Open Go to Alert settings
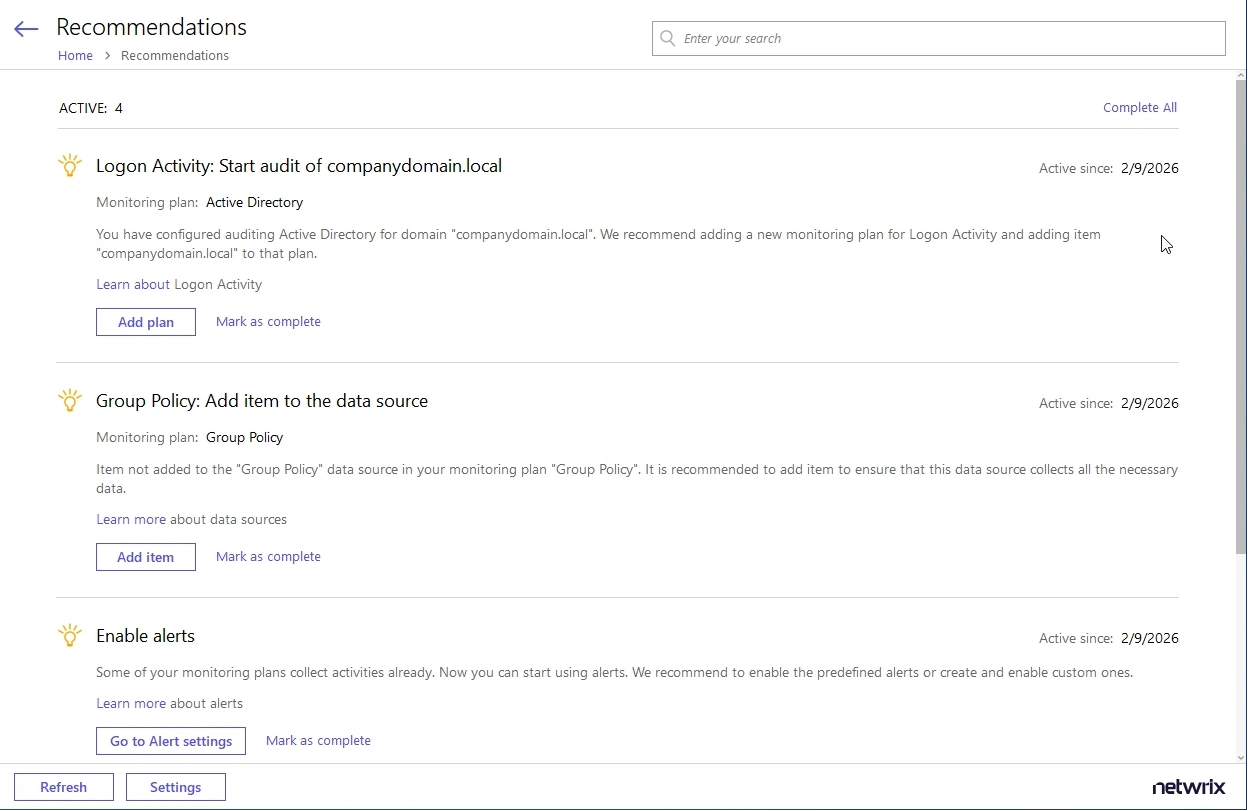 [x=170, y=741]
